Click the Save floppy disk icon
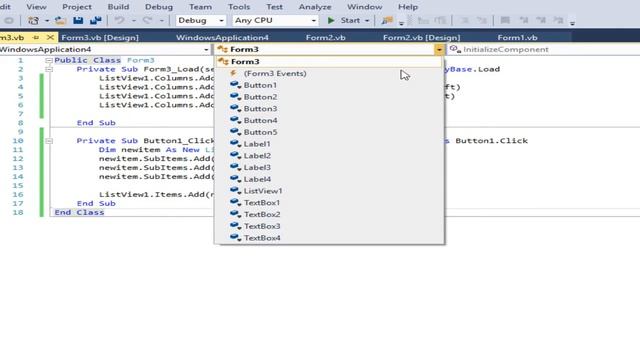Viewport: 640px width, 360px height. [x=78, y=20]
